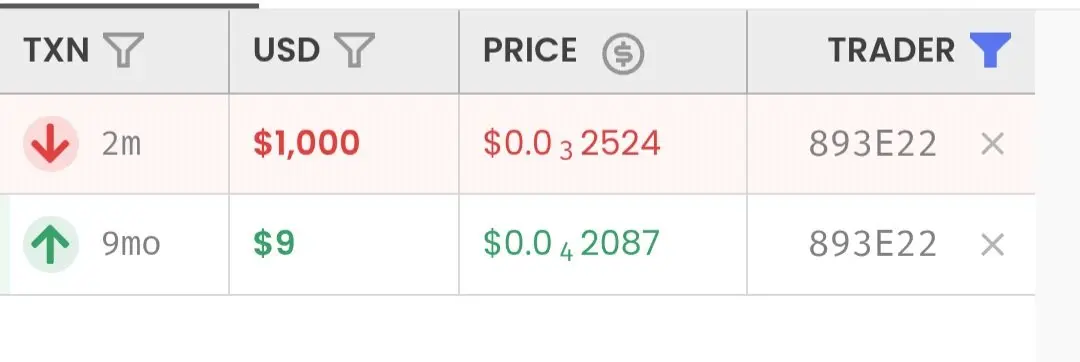Screen dimensions: 1080x362
Task: Click the $0.0₃2524 price value
Action: click(572, 145)
